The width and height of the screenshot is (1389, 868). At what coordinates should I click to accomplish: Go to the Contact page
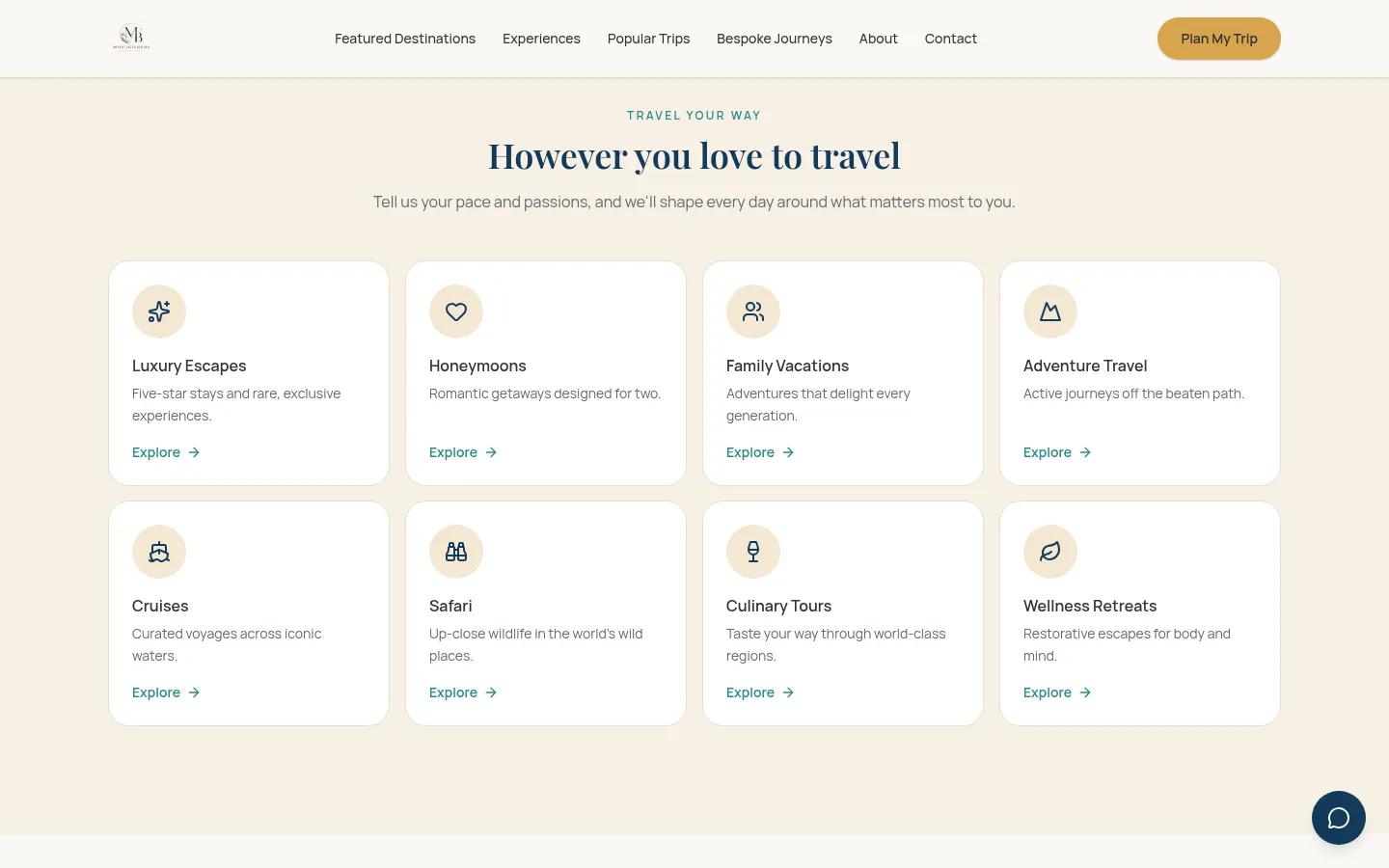point(951,39)
